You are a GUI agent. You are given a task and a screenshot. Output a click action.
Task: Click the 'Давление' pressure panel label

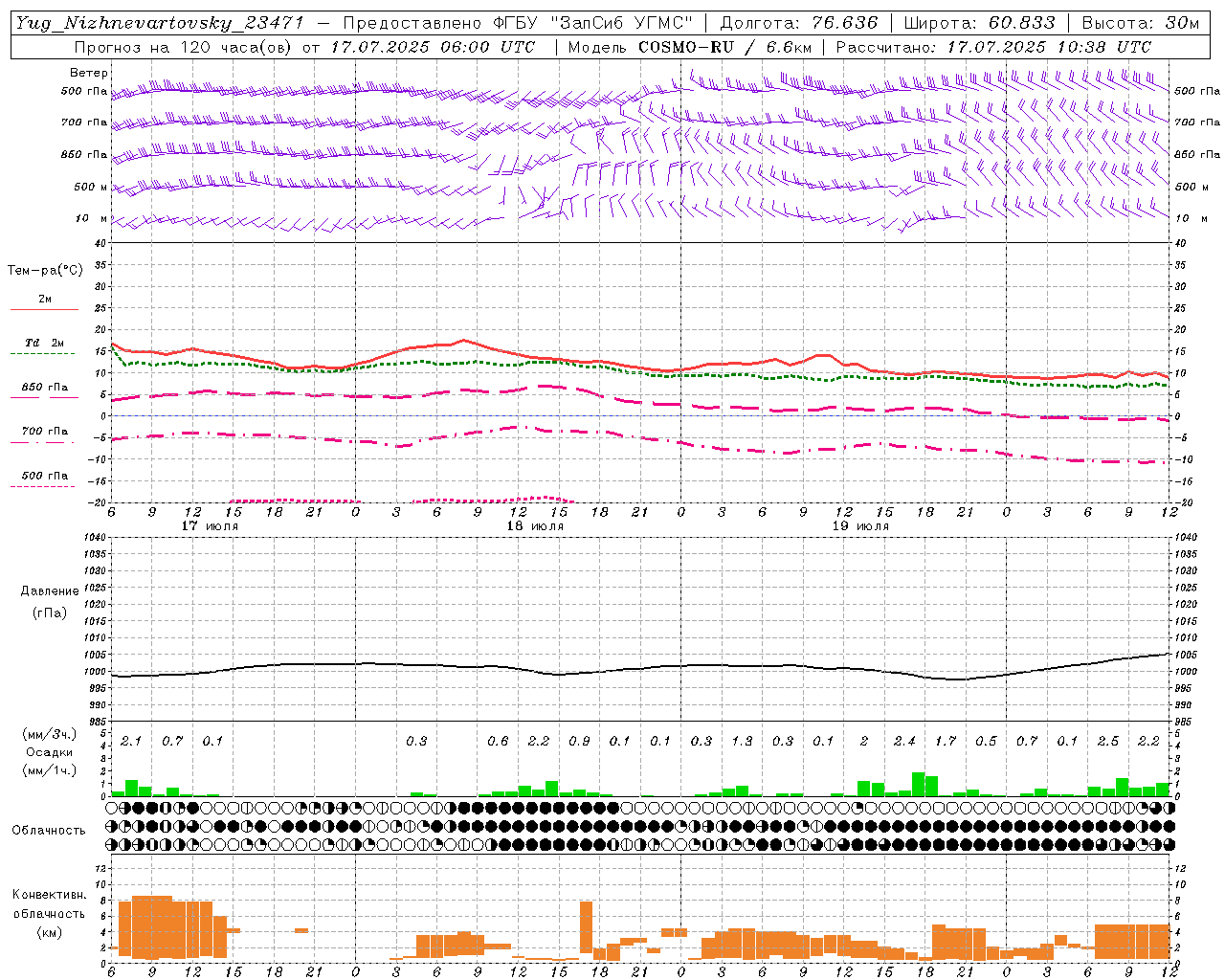[x=50, y=591]
